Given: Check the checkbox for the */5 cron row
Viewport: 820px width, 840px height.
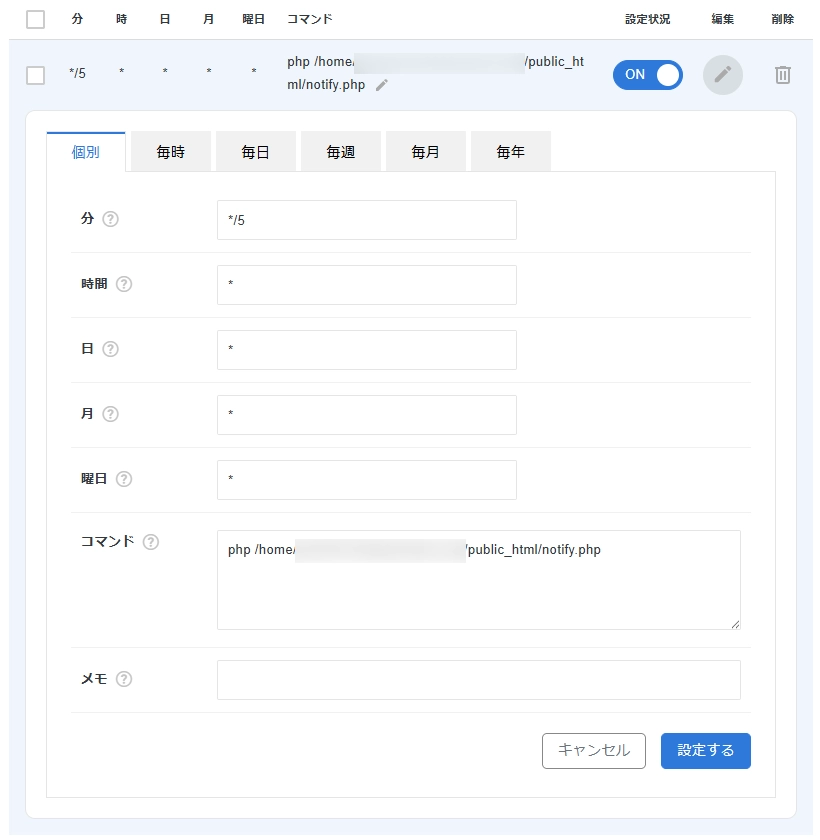Looking at the screenshot, I should (35, 75).
